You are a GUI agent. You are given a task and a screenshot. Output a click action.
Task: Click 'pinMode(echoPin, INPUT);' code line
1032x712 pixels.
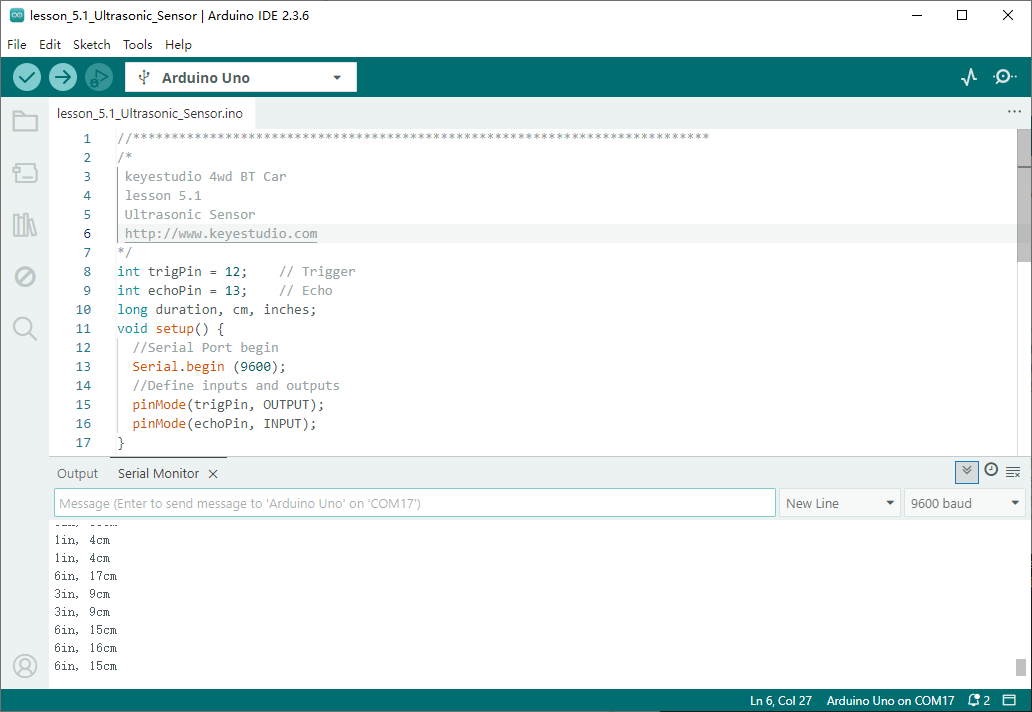(x=224, y=424)
